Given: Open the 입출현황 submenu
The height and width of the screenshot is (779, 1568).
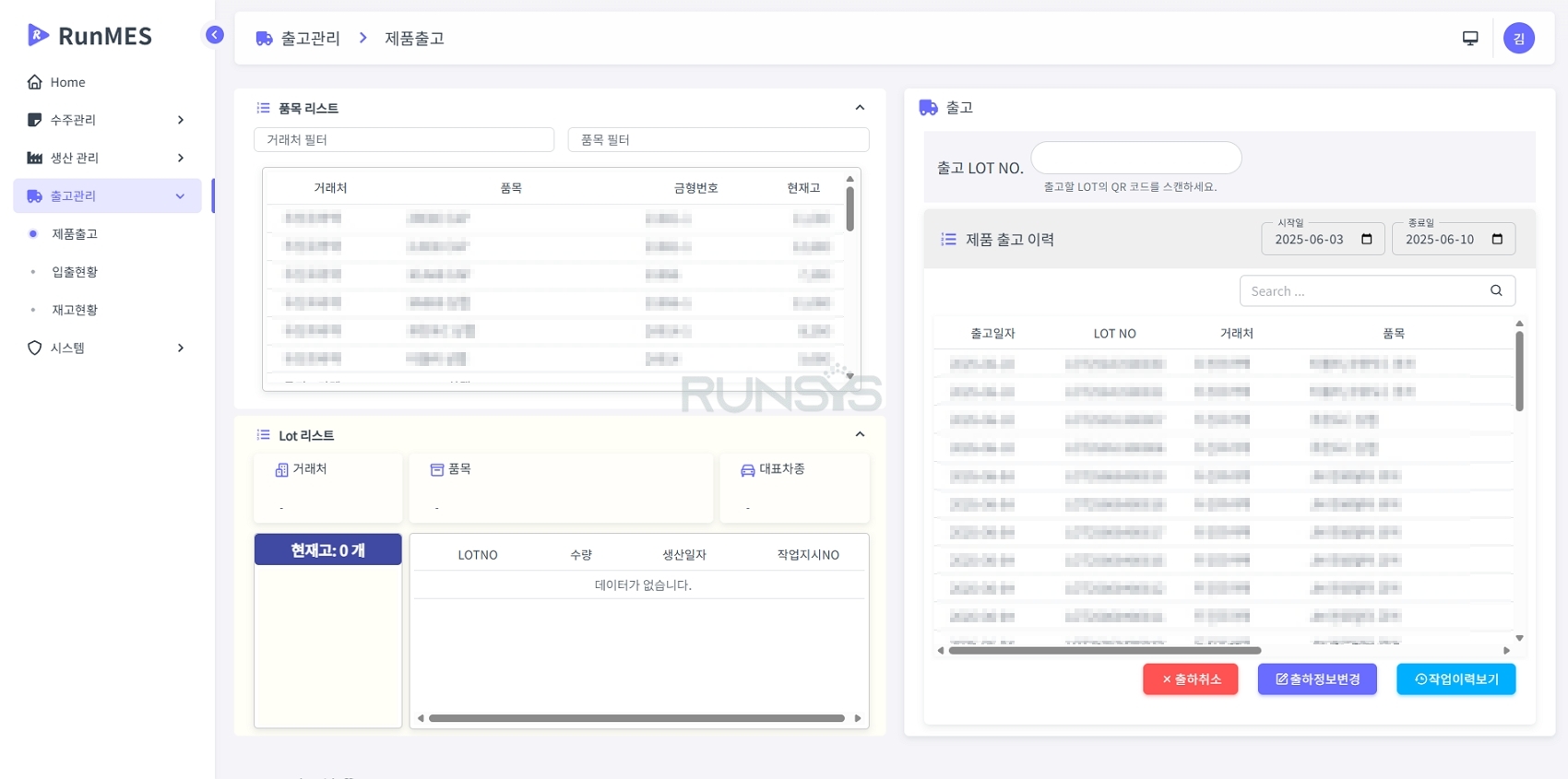Looking at the screenshot, I should [x=75, y=272].
